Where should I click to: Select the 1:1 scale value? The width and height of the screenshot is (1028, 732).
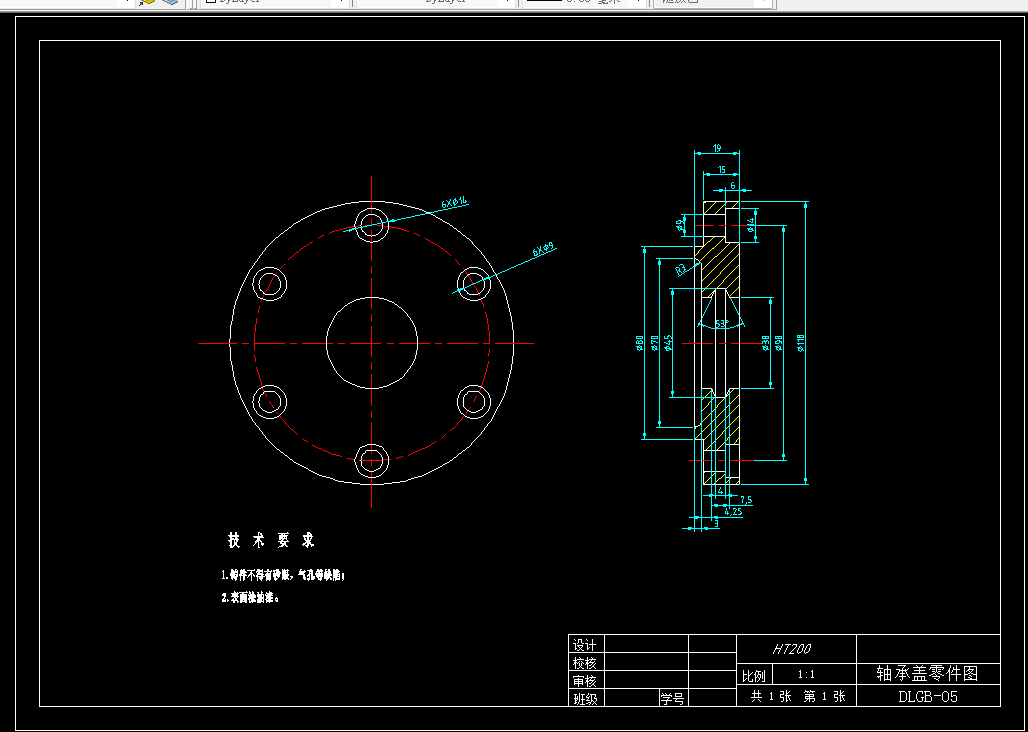806,674
